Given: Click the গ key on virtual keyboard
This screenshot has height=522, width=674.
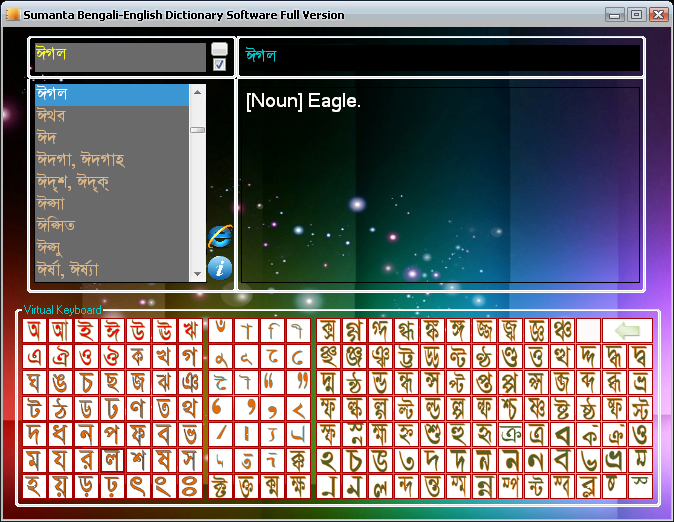Looking at the screenshot, I should 190,356.
